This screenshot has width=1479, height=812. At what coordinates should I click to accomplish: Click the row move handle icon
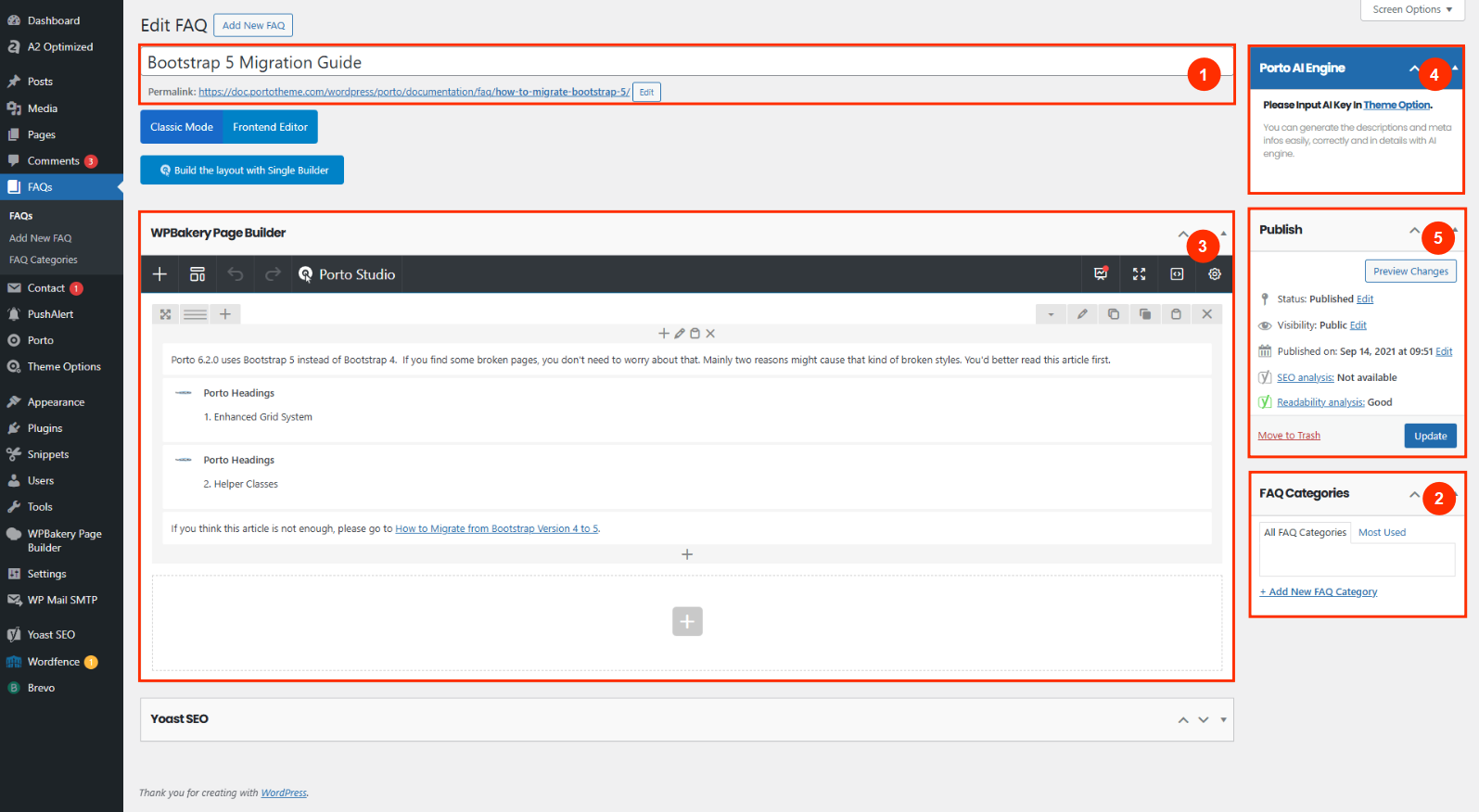tap(165, 314)
